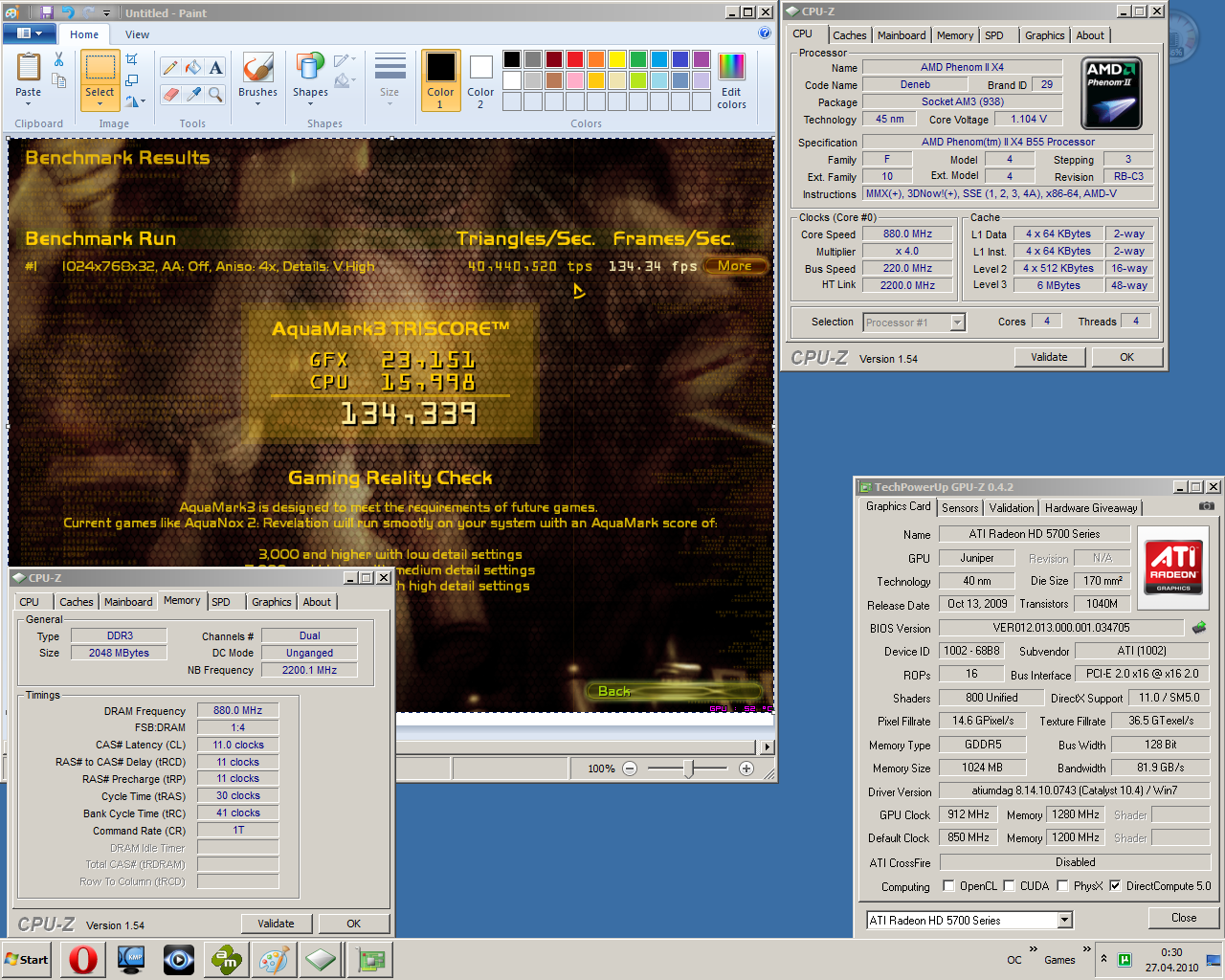Click the AMD Phenom II logo in CPU-Z

(1111, 94)
